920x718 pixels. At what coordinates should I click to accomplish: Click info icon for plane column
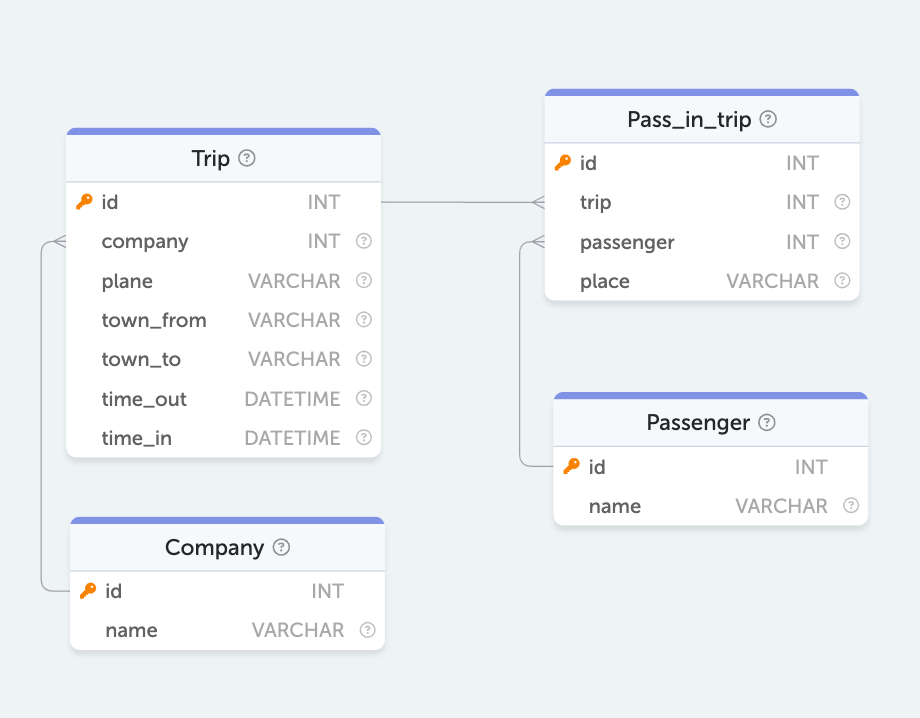[x=364, y=281]
